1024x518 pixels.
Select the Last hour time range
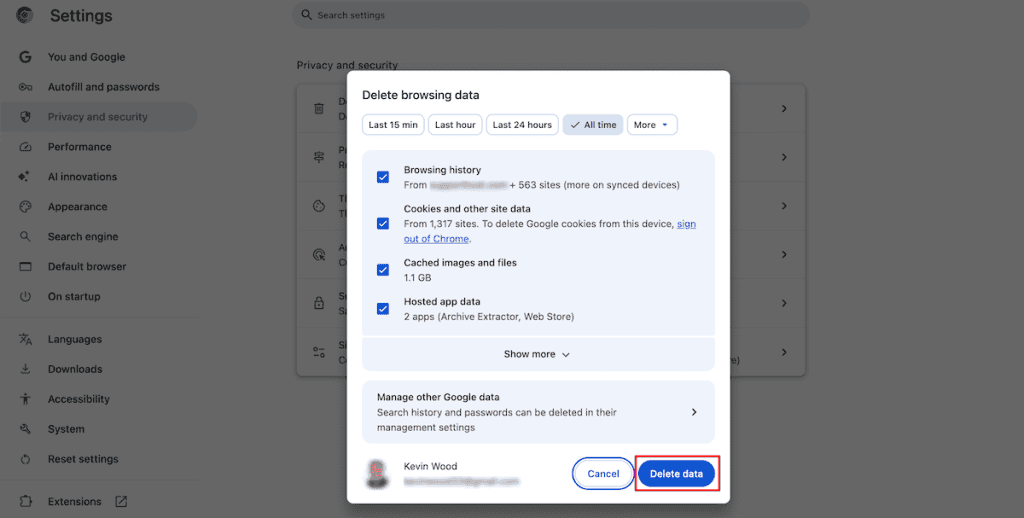(x=455, y=125)
